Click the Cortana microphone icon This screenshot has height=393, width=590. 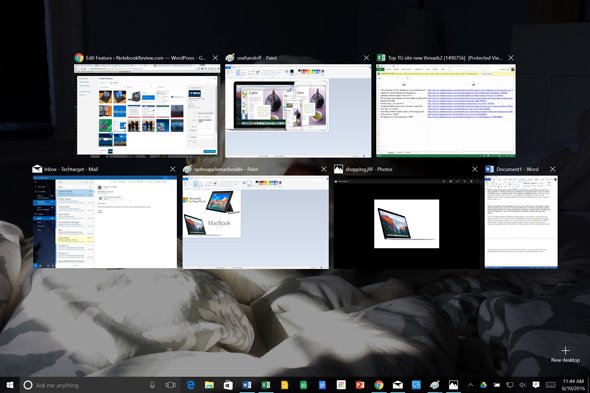pos(152,385)
